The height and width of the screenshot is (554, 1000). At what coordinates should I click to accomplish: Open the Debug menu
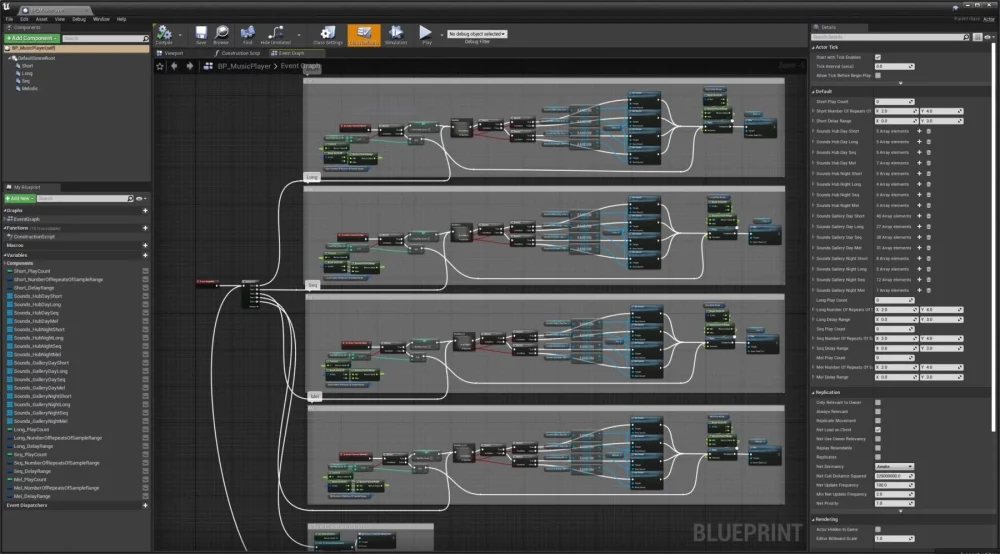[x=79, y=19]
